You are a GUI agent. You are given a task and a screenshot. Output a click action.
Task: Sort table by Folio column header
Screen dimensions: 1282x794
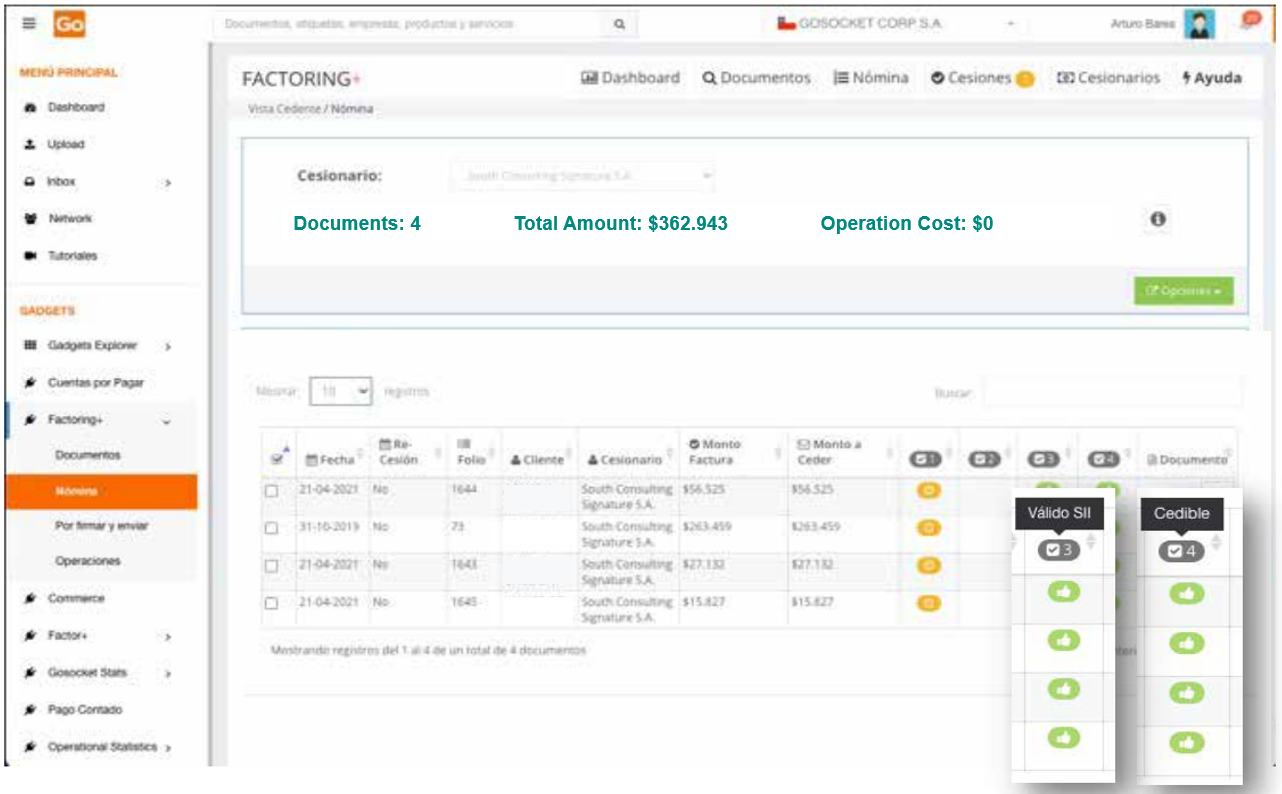pos(471,452)
